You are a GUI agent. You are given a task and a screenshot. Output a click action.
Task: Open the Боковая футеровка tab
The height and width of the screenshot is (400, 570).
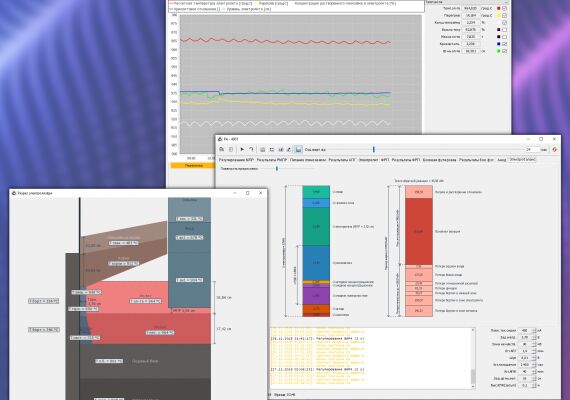click(x=439, y=160)
